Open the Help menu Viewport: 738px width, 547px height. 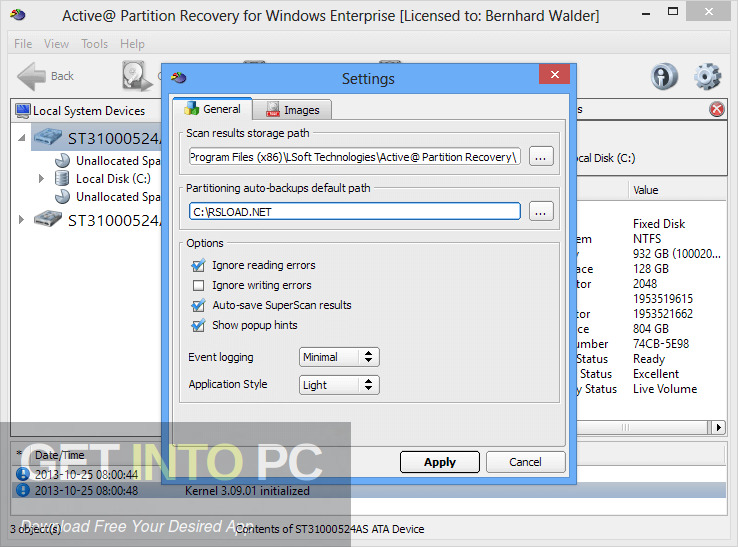tap(132, 44)
